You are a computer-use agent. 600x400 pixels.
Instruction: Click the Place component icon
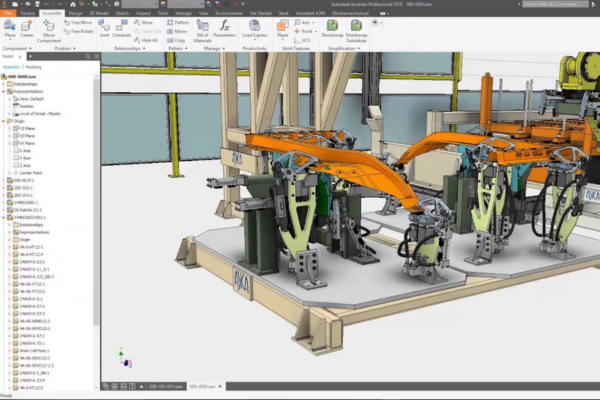10,27
